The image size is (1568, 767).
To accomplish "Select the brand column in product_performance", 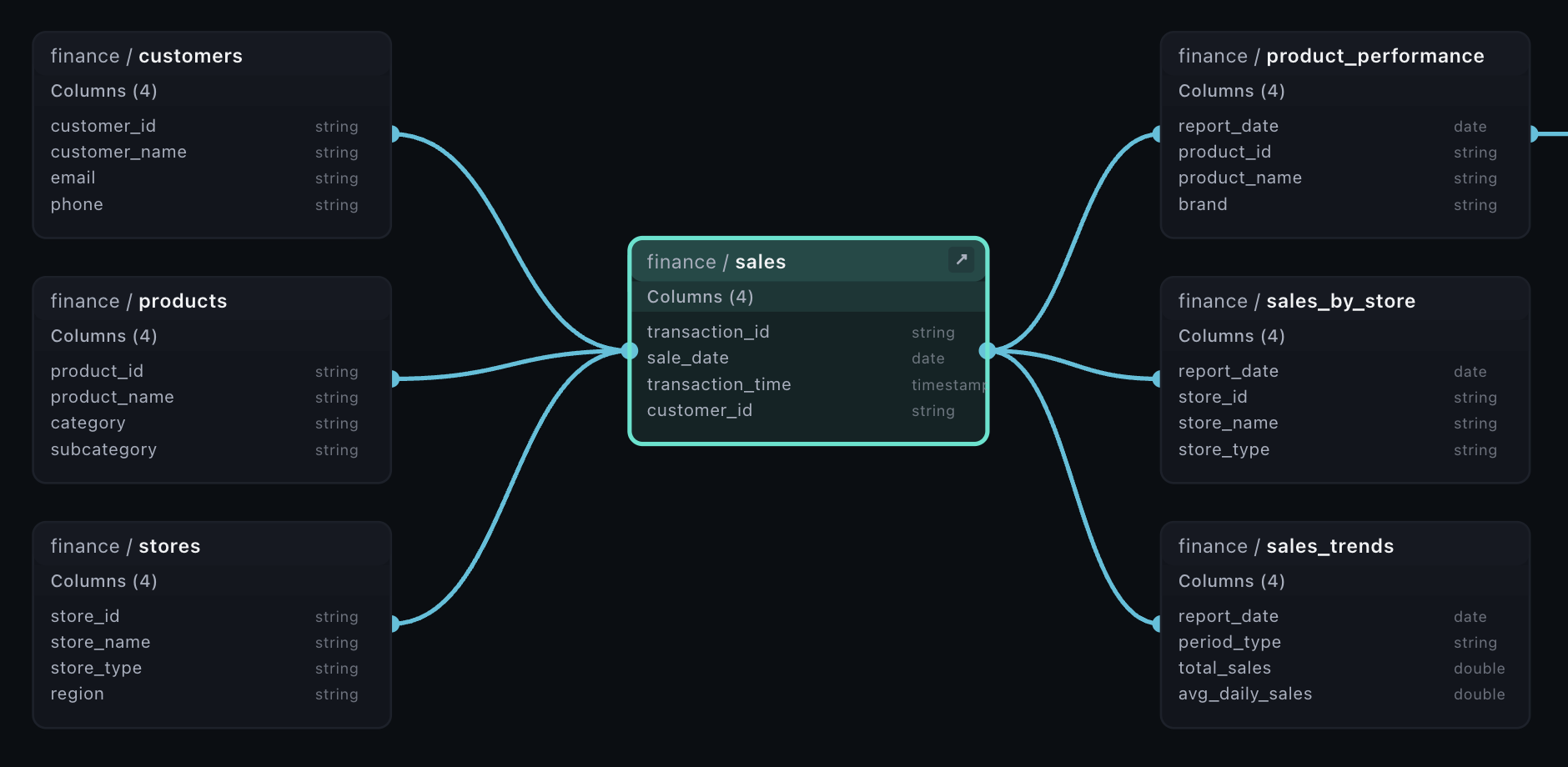I will tap(1203, 204).
